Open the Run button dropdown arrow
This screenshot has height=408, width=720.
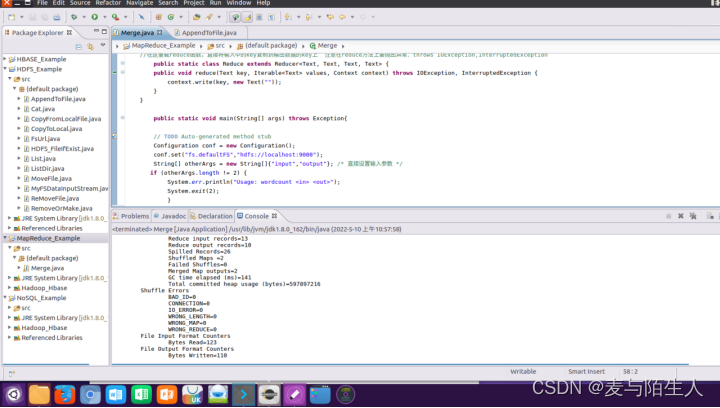[105, 17]
